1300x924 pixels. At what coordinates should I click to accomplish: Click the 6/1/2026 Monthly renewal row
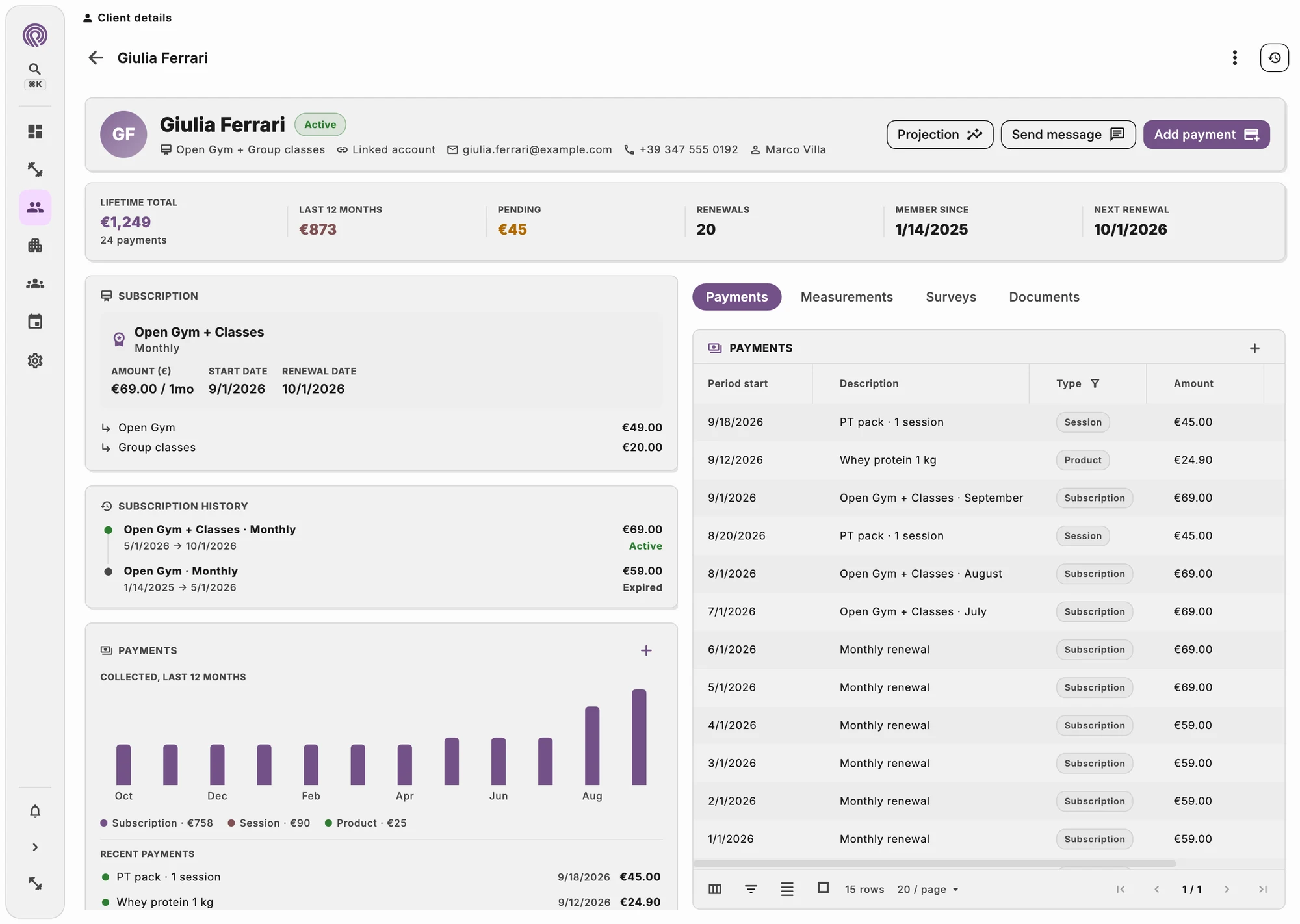[x=989, y=650]
